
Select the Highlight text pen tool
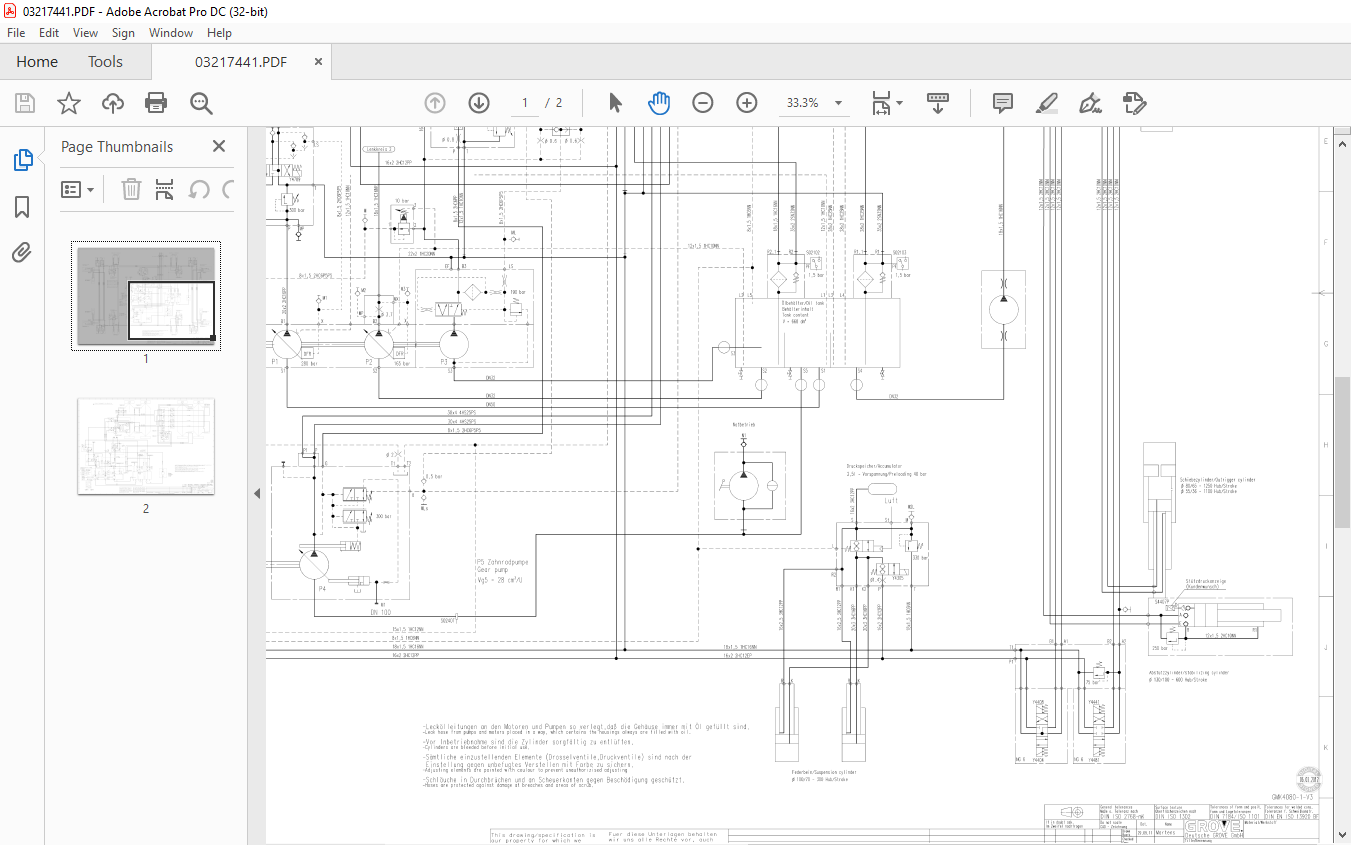[1046, 103]
